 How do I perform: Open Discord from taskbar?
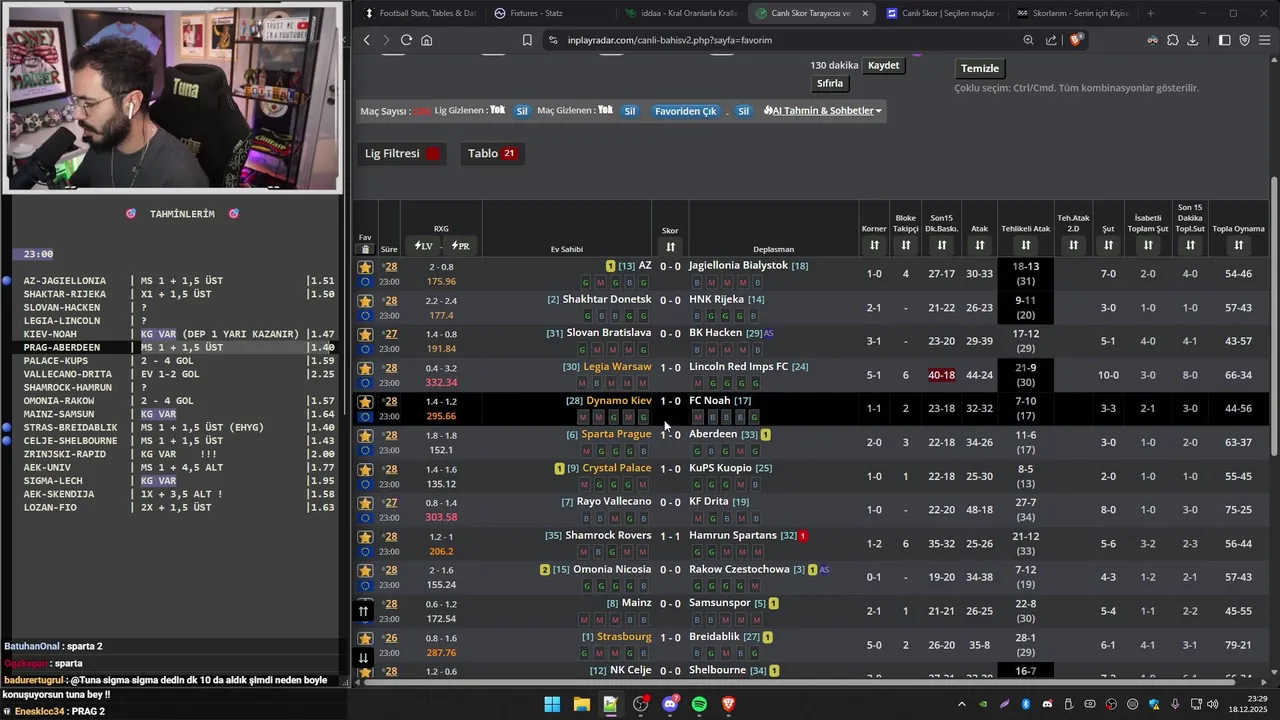(670, 704)
